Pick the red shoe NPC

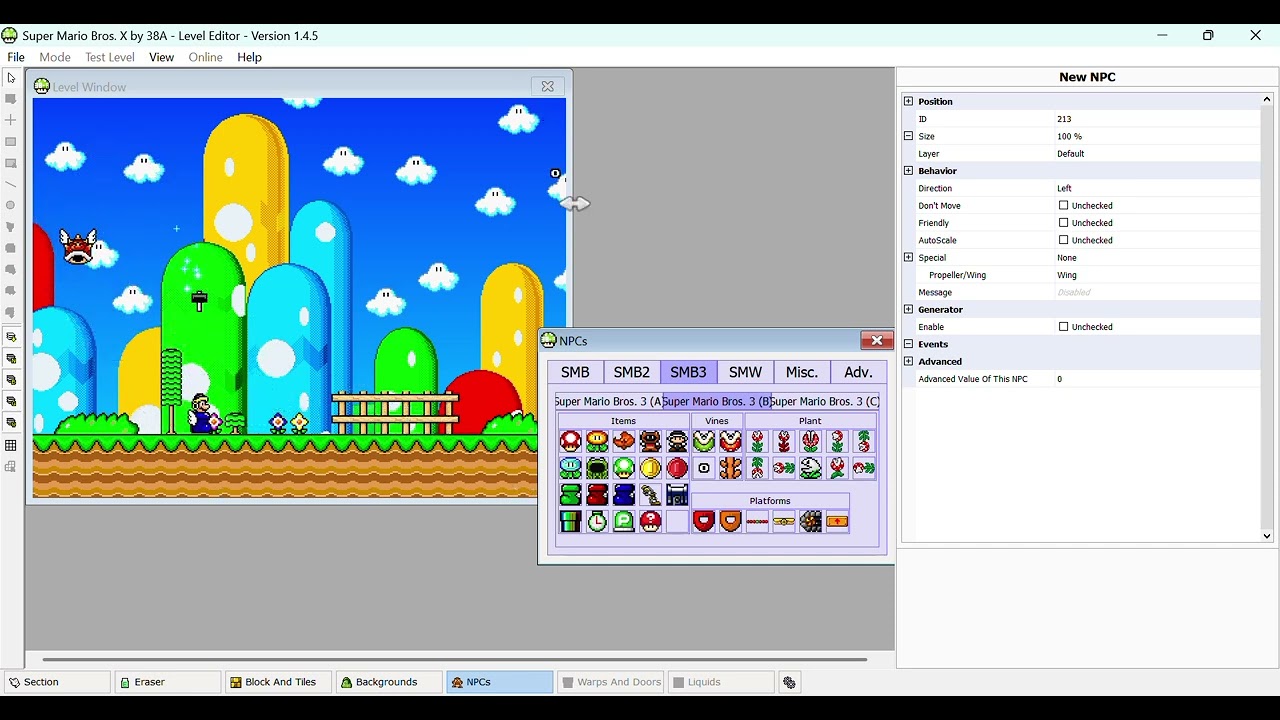[597, 494]
